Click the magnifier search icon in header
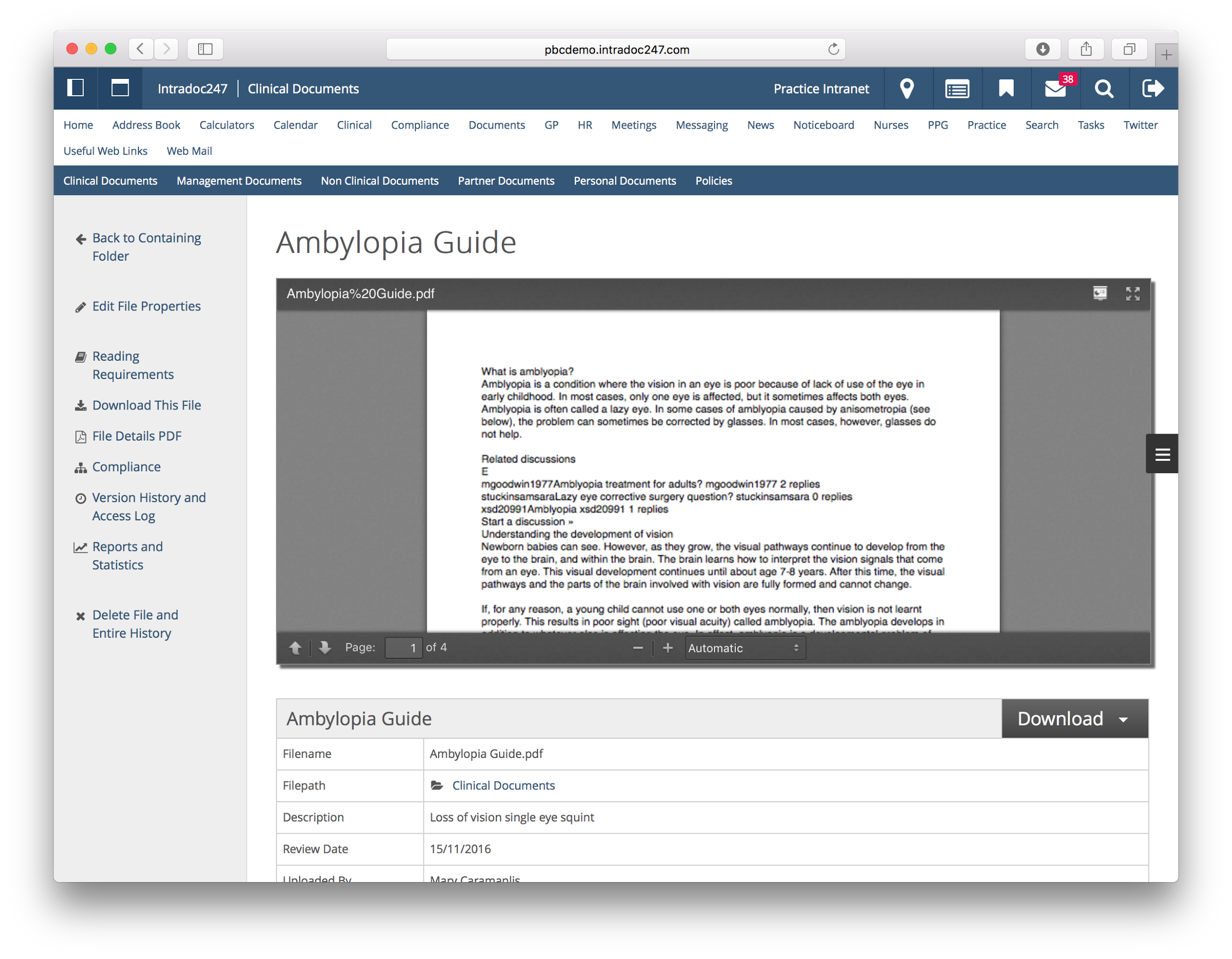This screenshot has height=959, width=1232. click(x=1104, y=89)
